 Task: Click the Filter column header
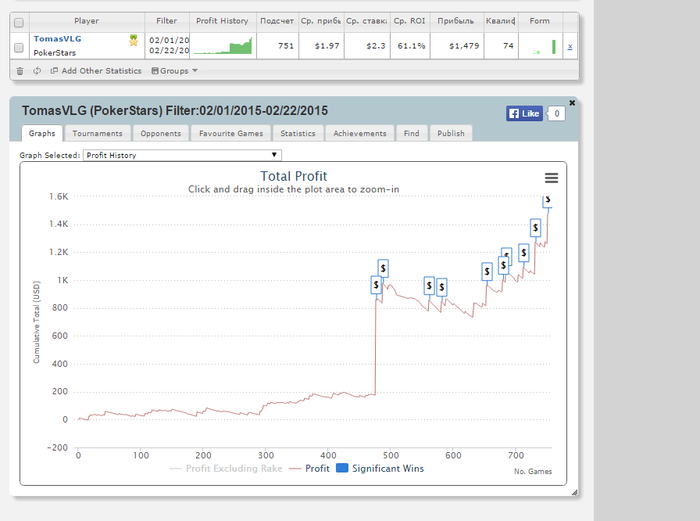pos(167,21)
